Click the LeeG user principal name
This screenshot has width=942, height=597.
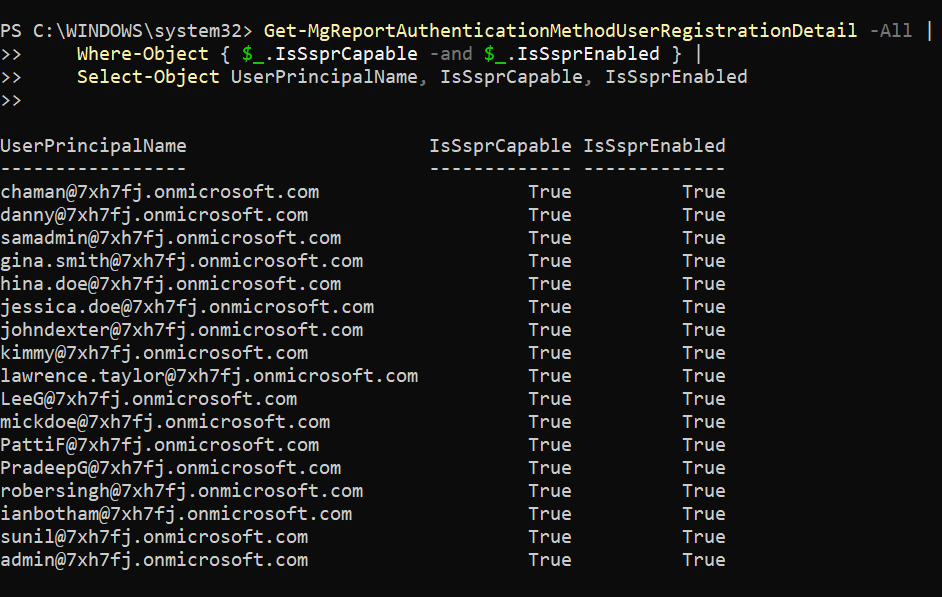[x=148, y=399]
